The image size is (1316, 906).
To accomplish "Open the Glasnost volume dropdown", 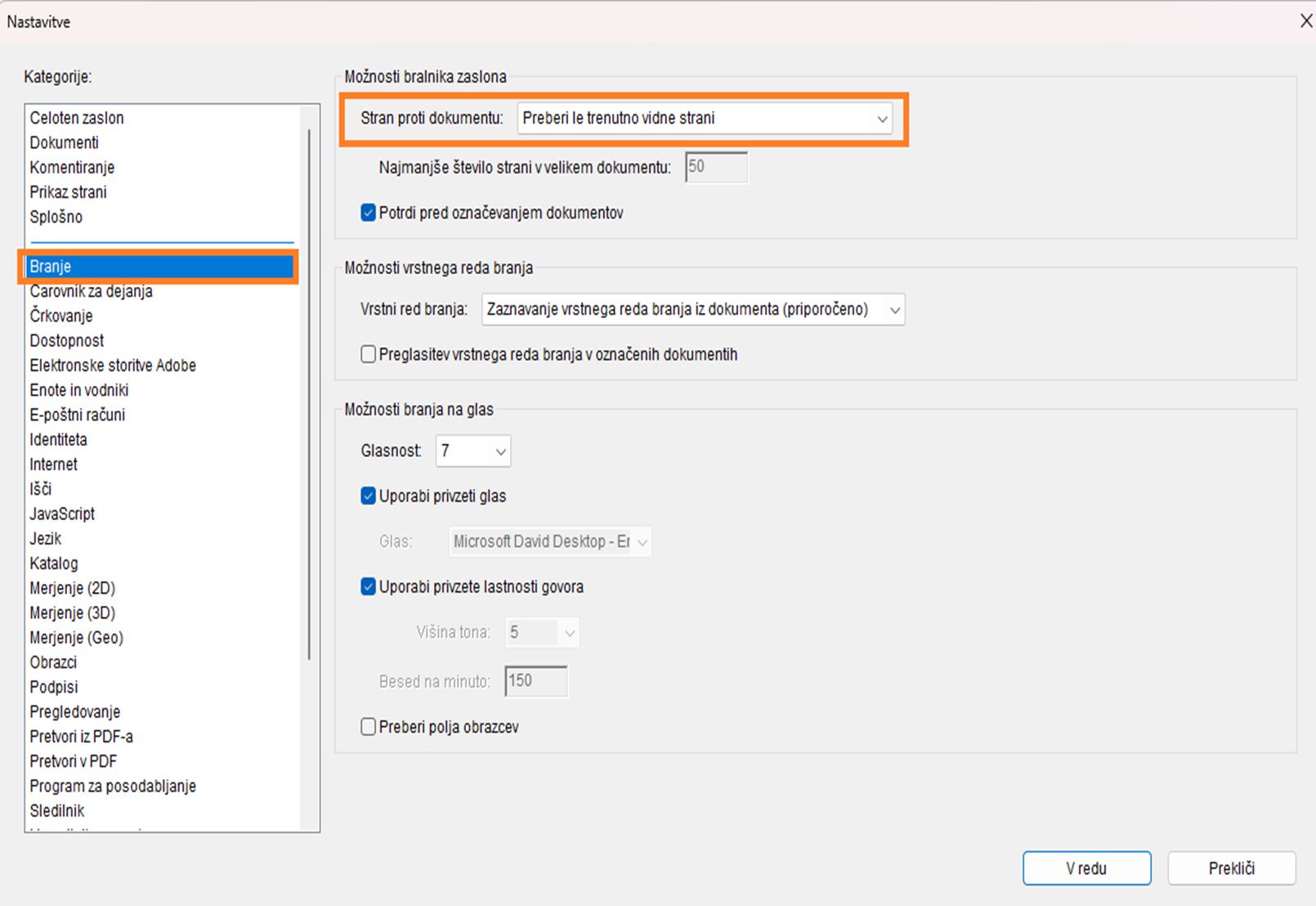I will tap(473, 451).
